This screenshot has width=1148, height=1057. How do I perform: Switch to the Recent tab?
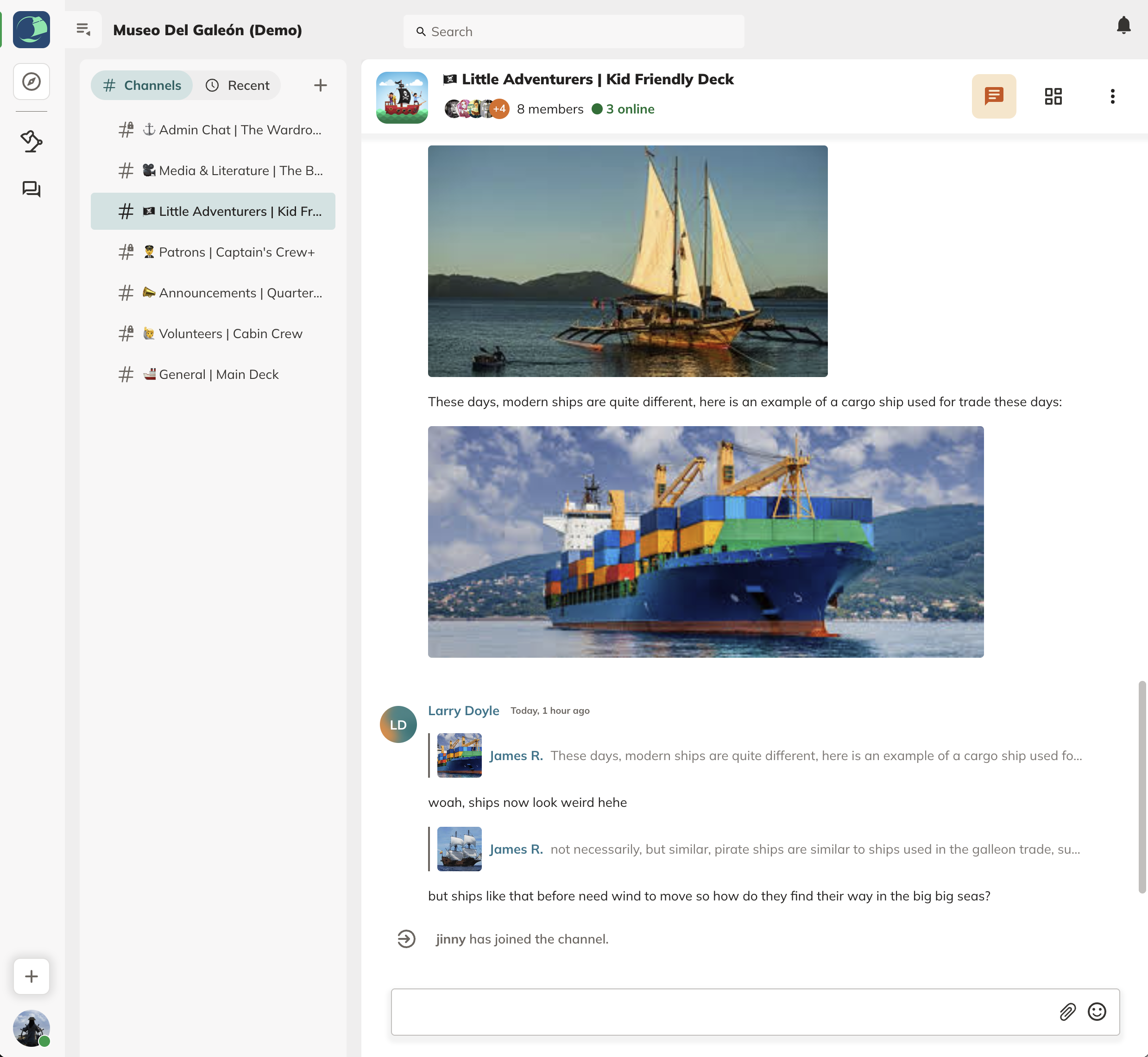click(237, 85)
